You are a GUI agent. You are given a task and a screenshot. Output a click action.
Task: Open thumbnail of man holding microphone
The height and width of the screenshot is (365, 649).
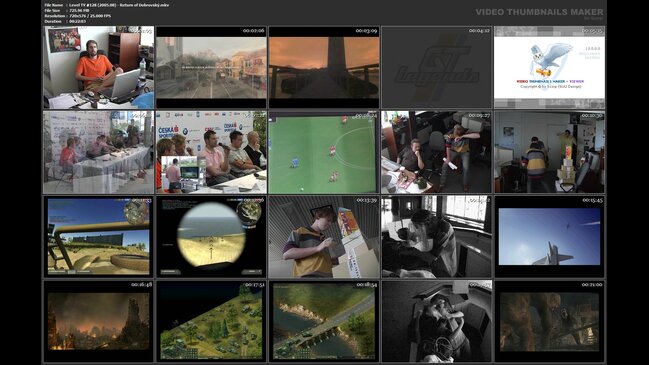pyautogui.click(x=211, y=152)
